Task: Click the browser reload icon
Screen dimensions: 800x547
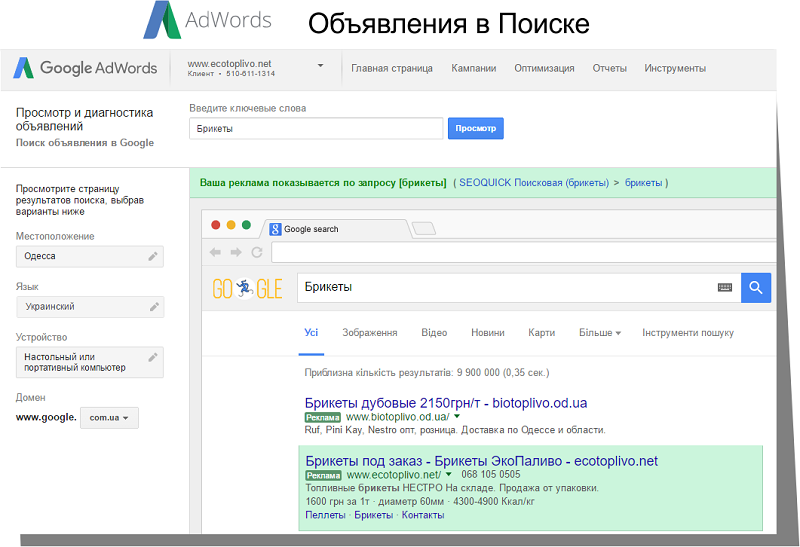Action: (257, 252)
